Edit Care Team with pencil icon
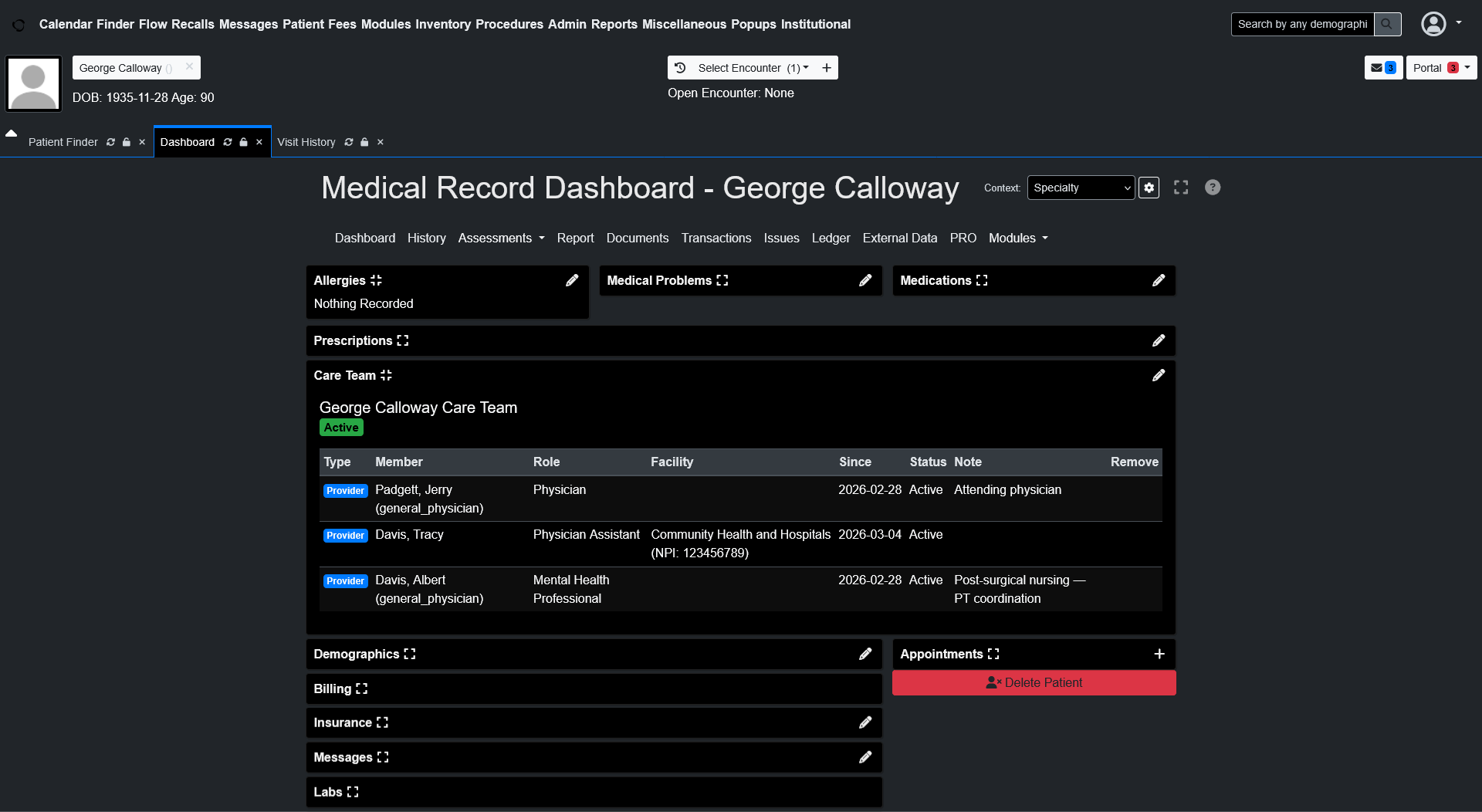The image size is (1482, 812). point(1158,376)
